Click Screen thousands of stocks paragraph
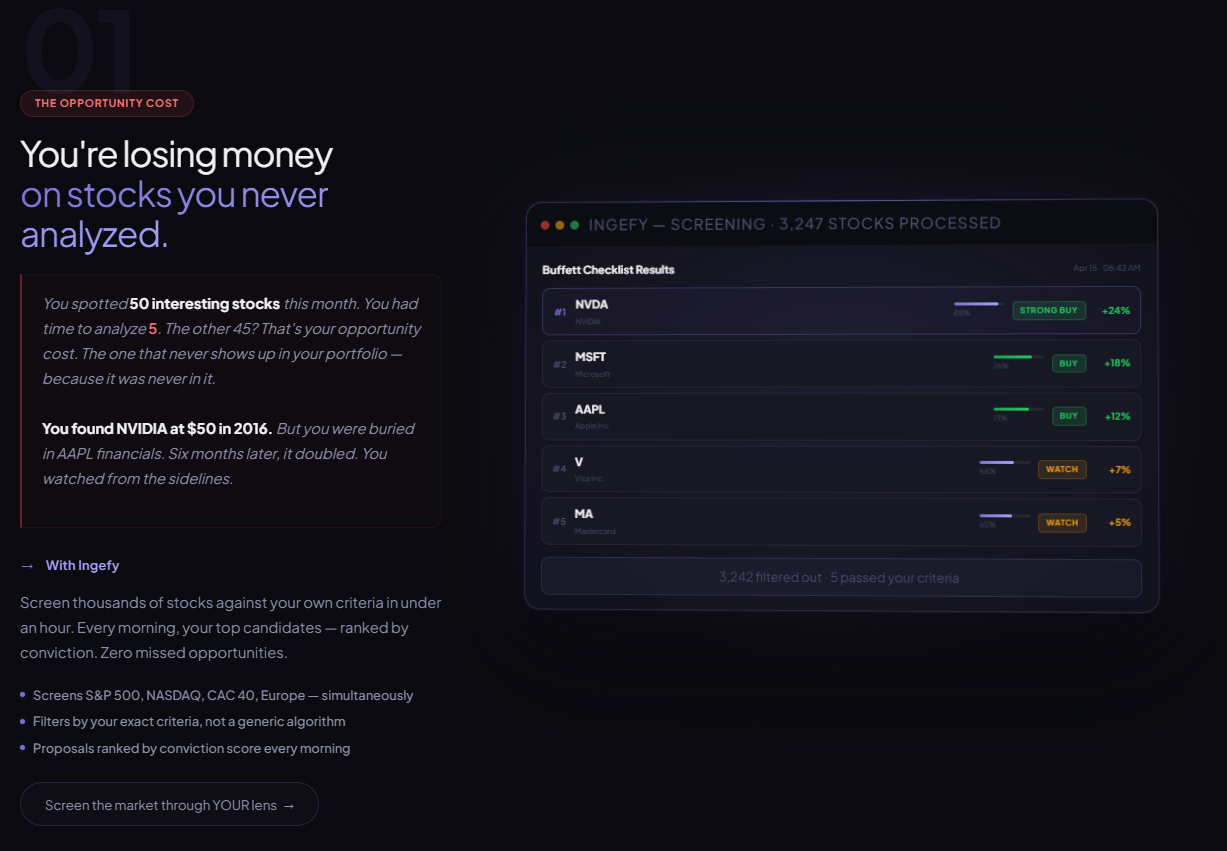The width and height of the screenshot is (1227, 851). click(230, 628)
